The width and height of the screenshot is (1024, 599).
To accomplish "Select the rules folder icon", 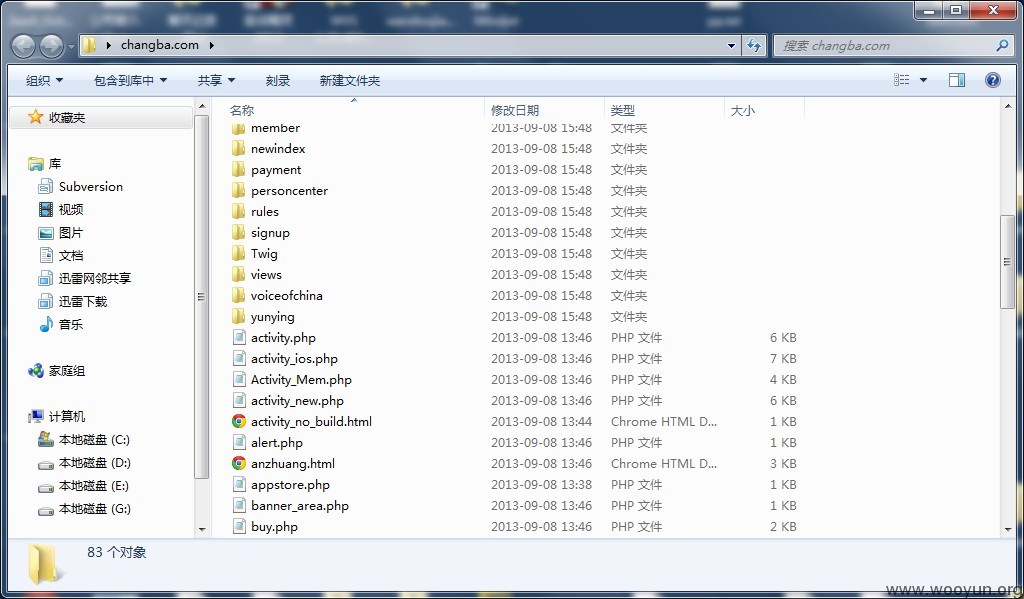I will coord(238,211).
